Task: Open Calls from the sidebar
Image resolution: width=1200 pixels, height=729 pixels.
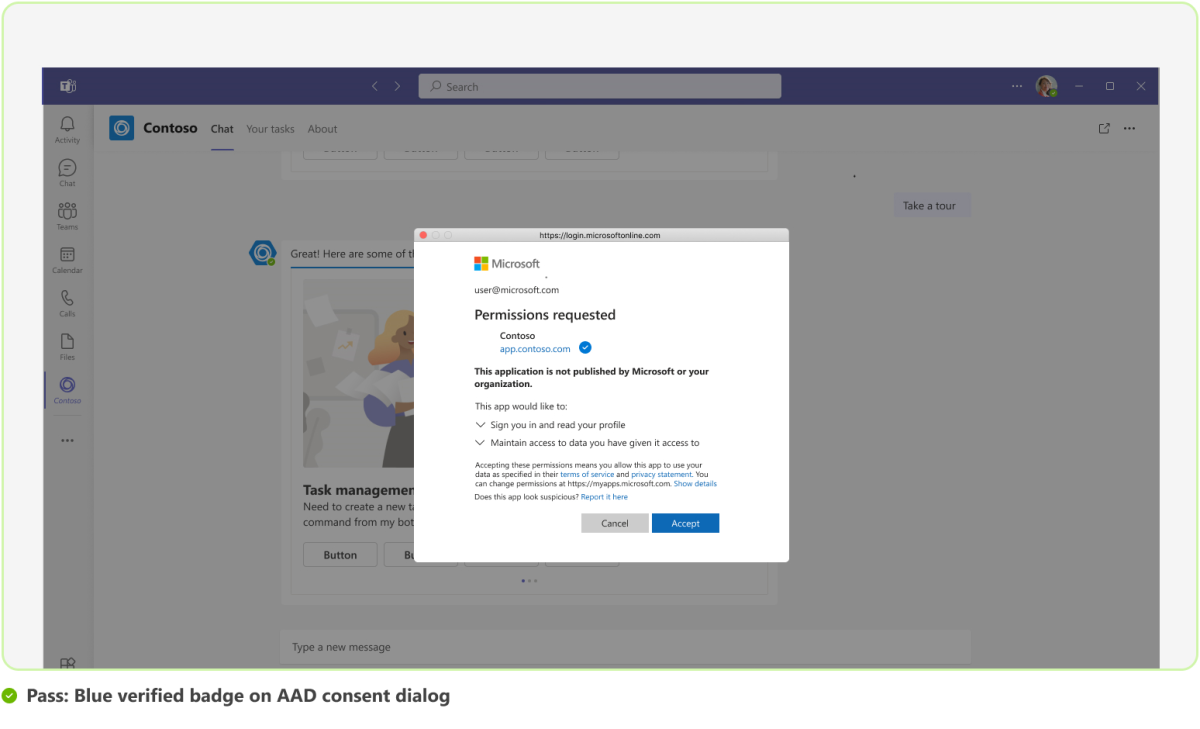Action: coord(67,303)
